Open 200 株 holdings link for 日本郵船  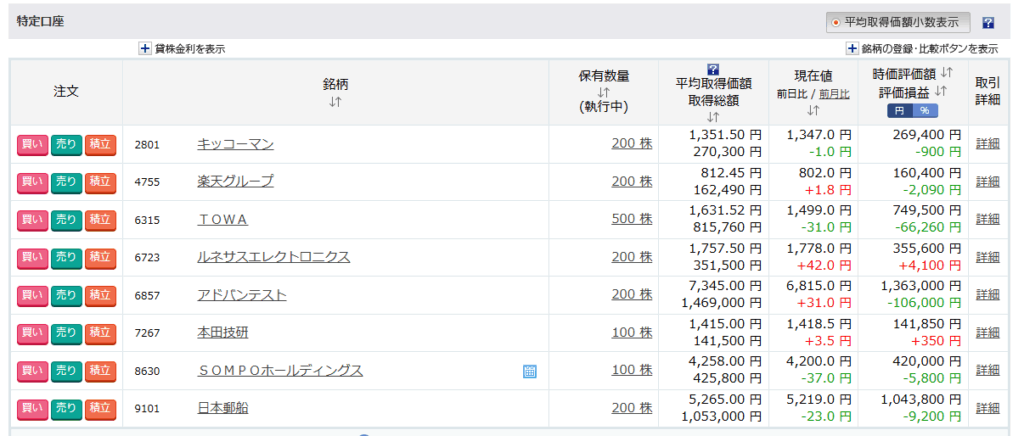632,409
